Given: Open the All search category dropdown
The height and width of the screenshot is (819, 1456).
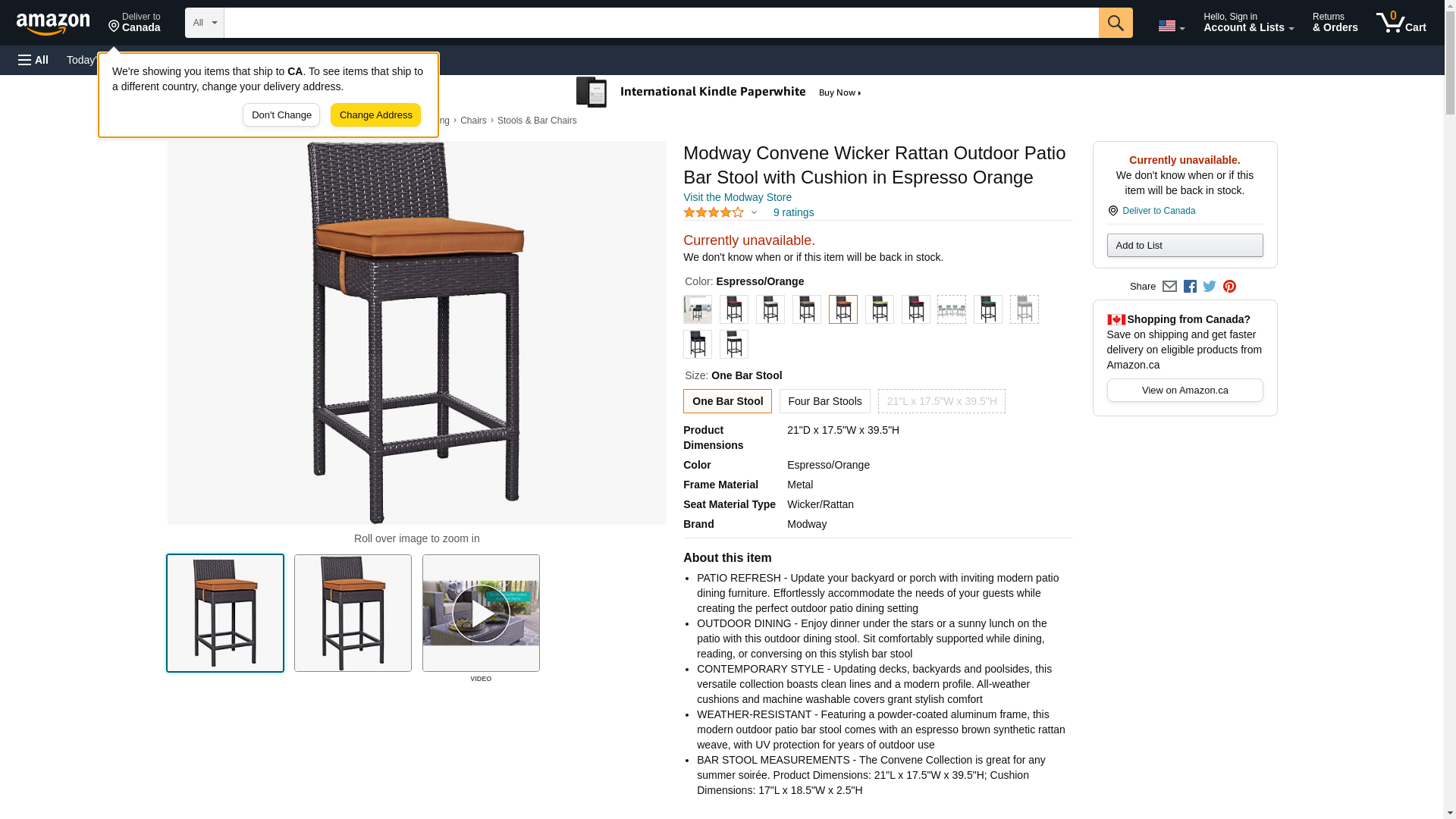Looking at the screenshot, I should (x=204, y=23).
